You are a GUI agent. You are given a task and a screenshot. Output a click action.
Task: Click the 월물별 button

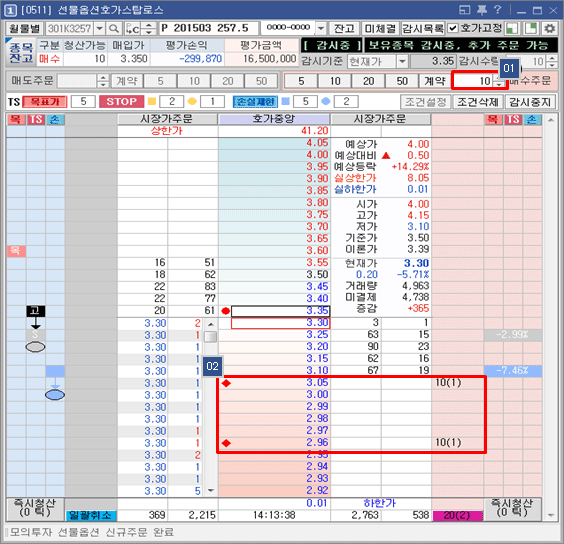pyautogui.click(x=24, y=28)
